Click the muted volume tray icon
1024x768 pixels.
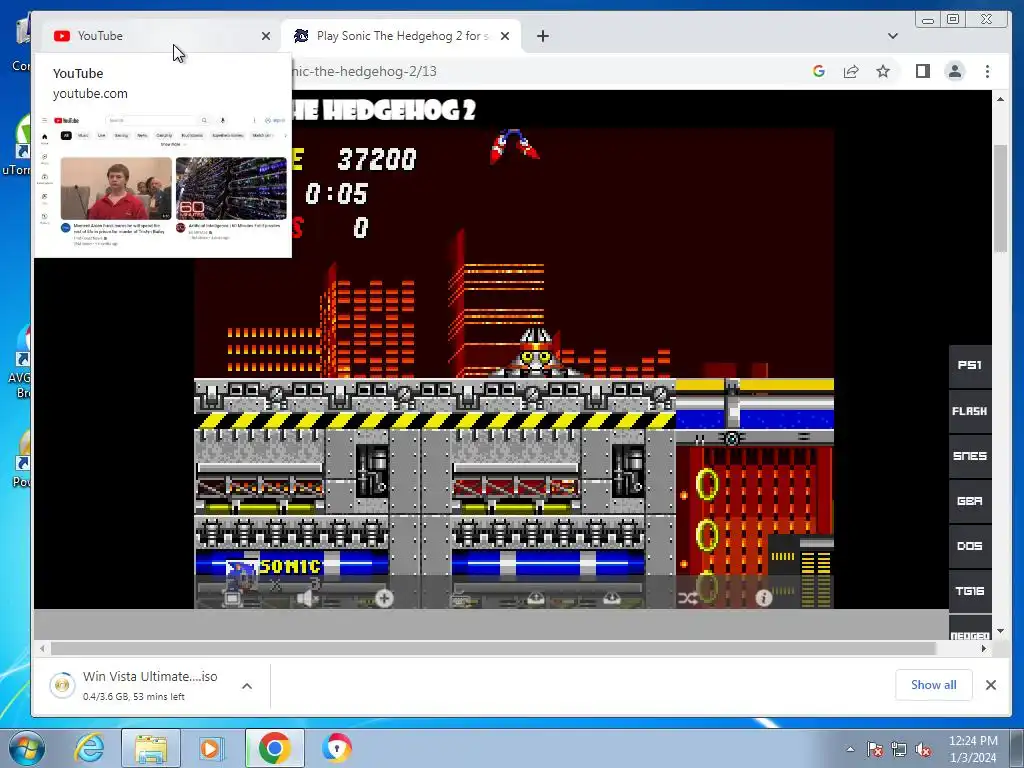(x=923, y=750)
